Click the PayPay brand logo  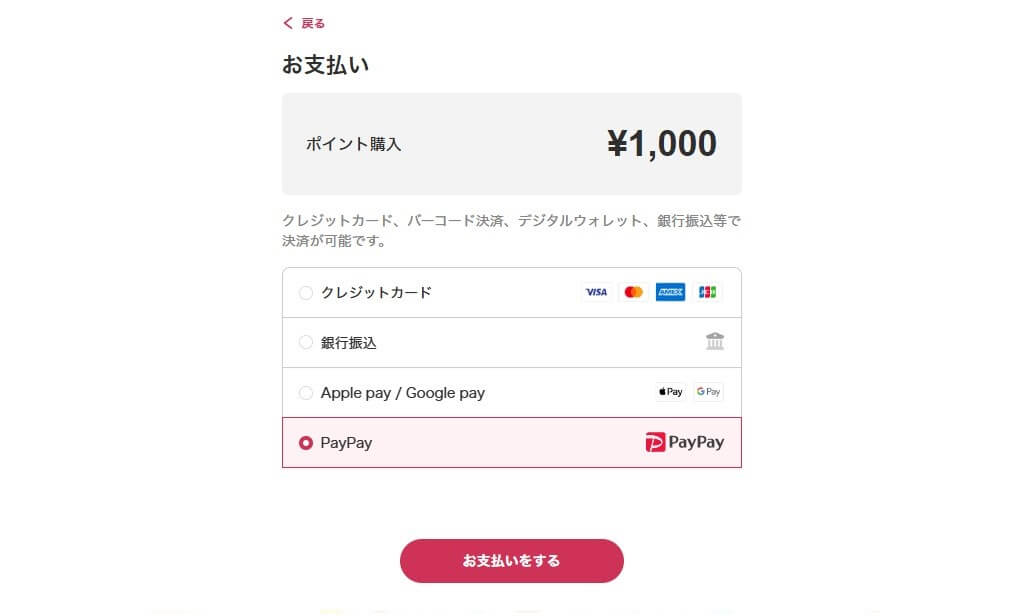pos(685,442)
